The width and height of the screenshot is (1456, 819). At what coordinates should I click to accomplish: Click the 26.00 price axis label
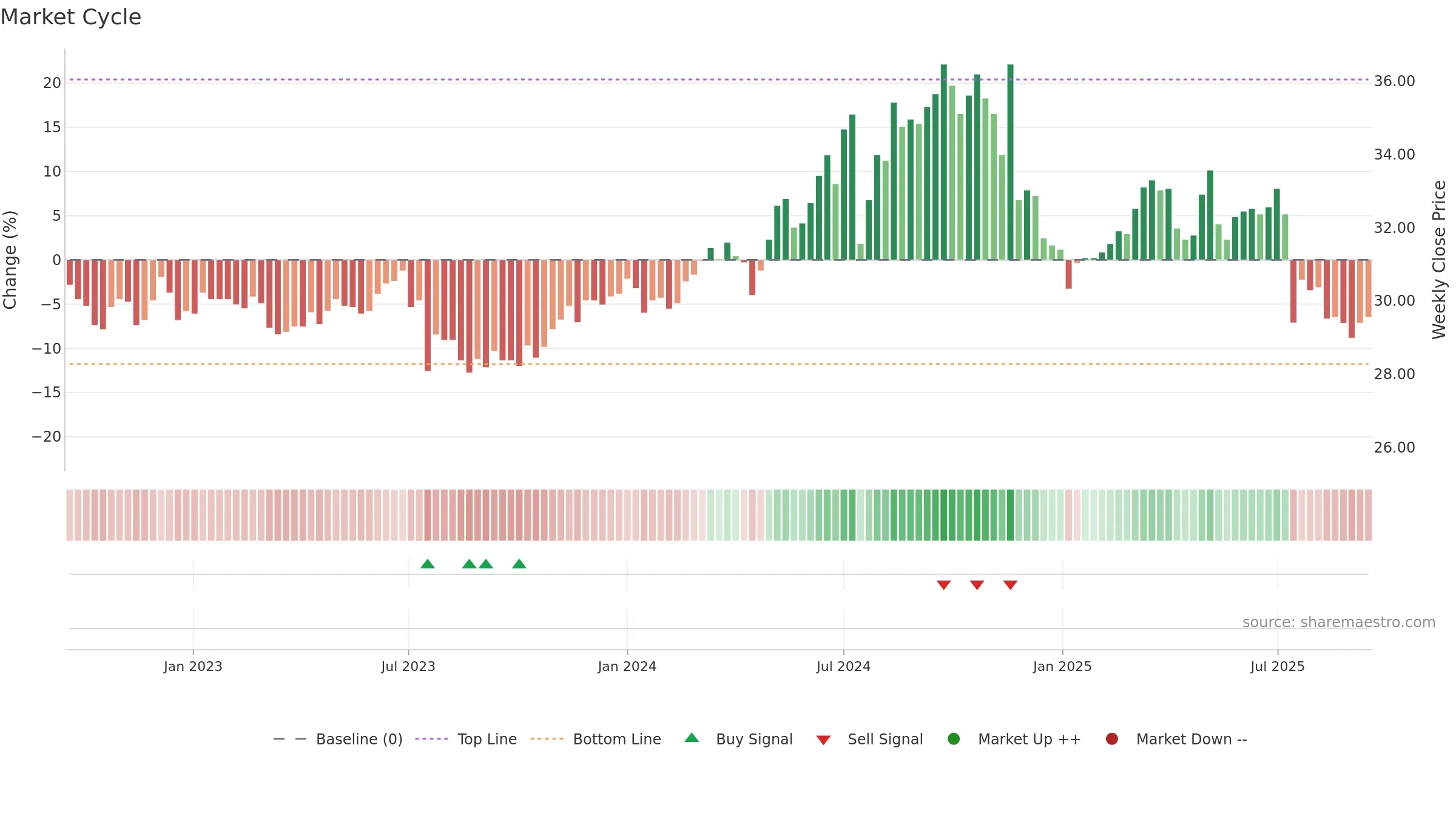pos(1394,448)
